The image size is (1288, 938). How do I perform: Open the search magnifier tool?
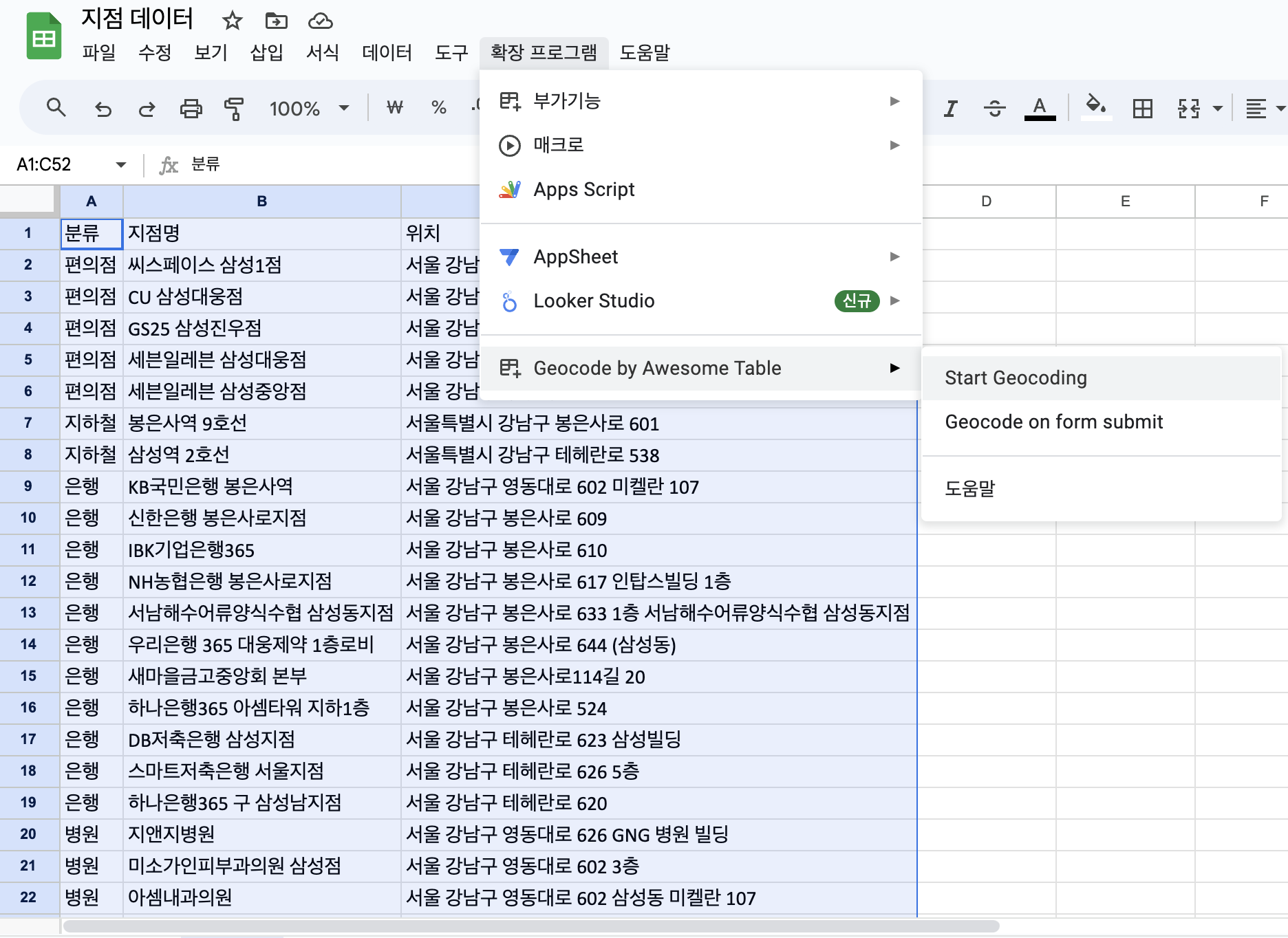(56, 108)
